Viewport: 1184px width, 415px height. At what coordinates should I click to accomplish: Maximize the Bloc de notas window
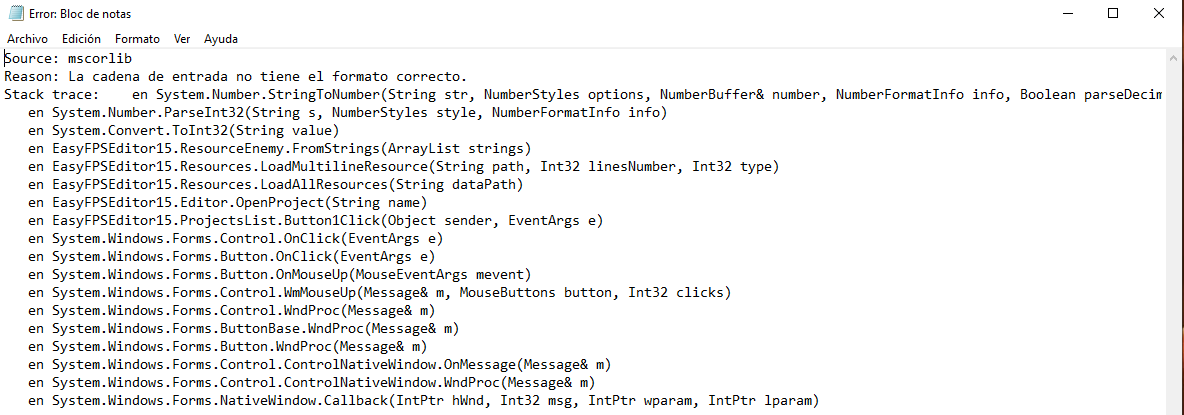coord(1114,14)
